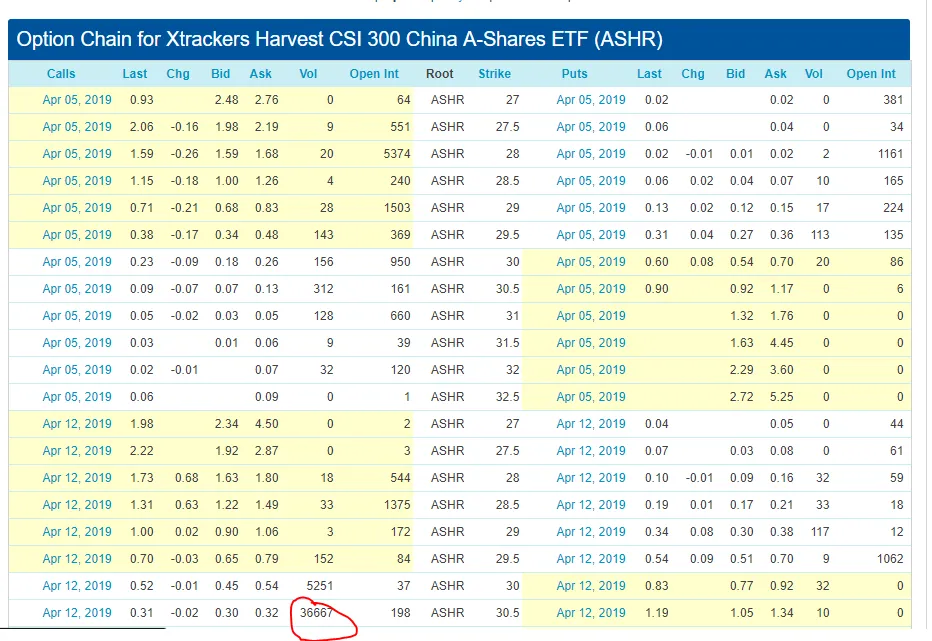Select the 4.50 call ask cell
Screen dimensions: 932x641
click(x=266, y=424)
